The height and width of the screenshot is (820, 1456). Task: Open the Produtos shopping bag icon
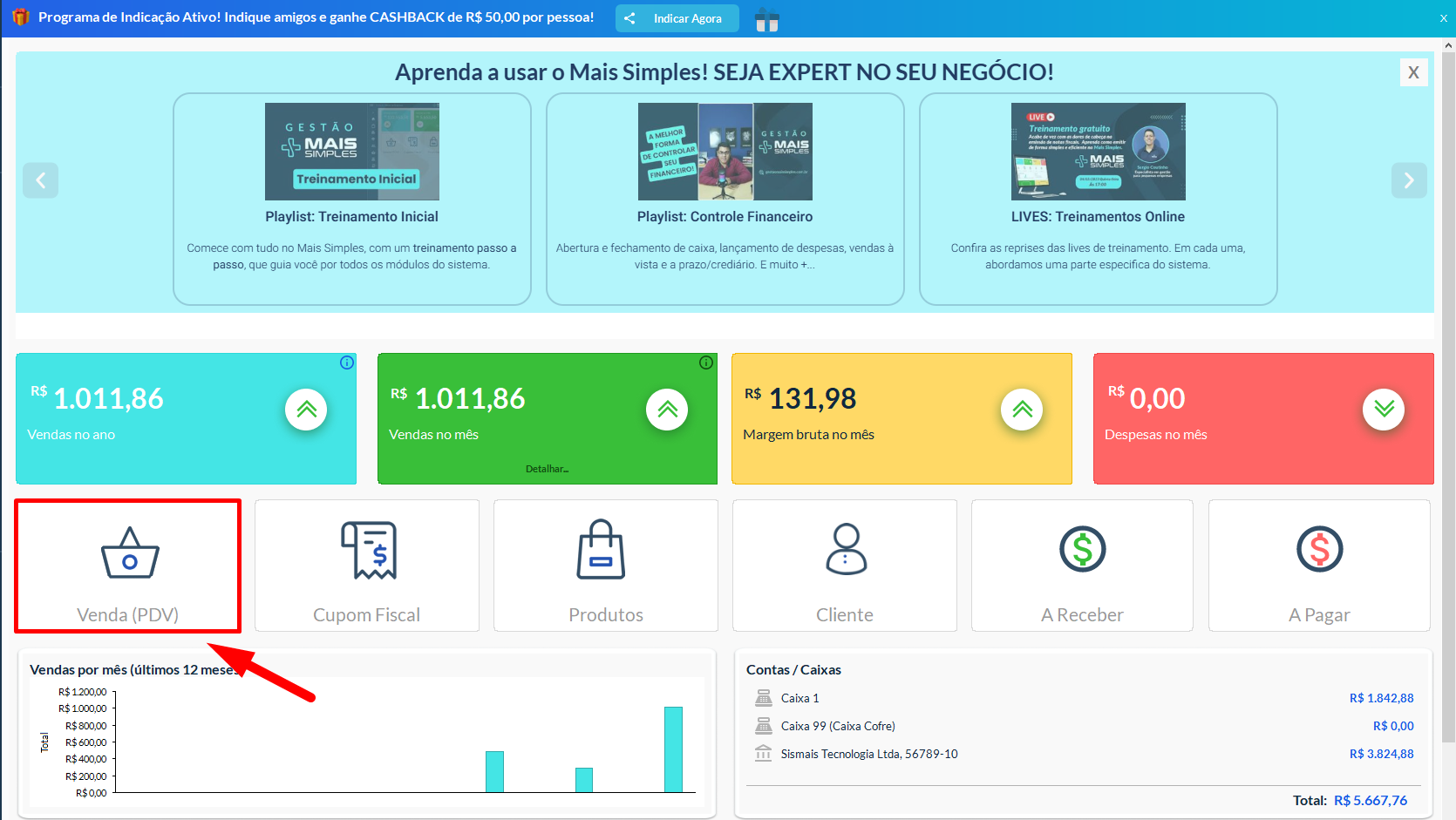601,550
